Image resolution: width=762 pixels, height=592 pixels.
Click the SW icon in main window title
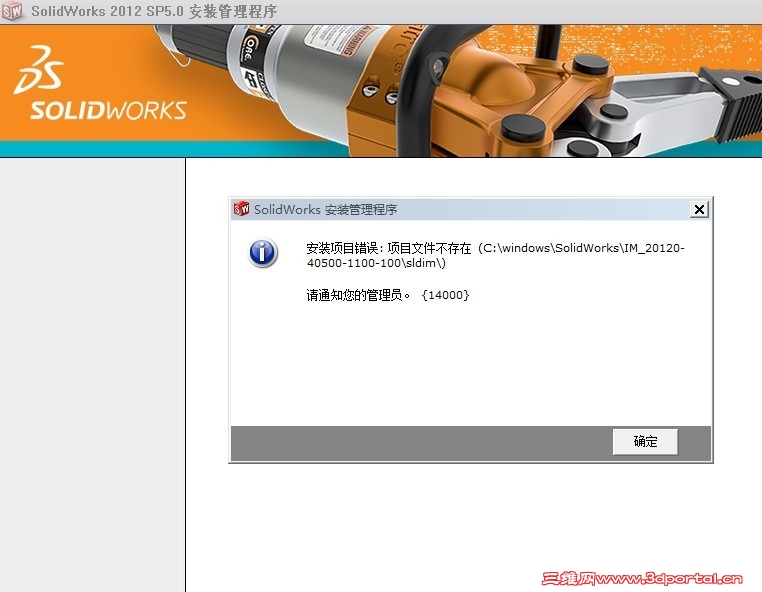(x=12, y=11)
